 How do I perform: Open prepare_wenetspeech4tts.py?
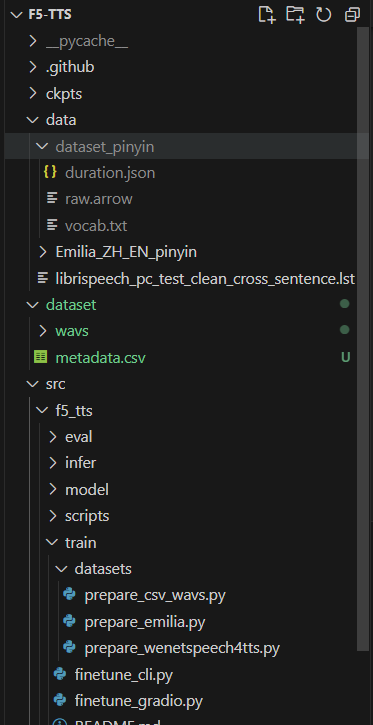coord(182,648)
